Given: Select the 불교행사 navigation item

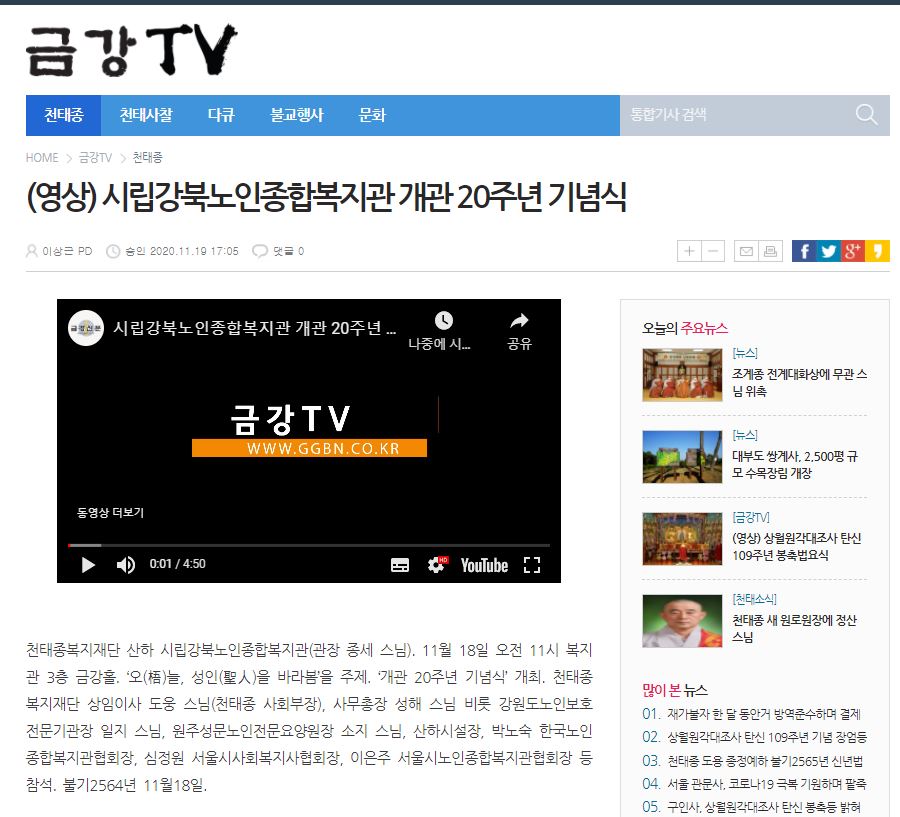Looking at the screenshot, I should click(x=296, y=115).
